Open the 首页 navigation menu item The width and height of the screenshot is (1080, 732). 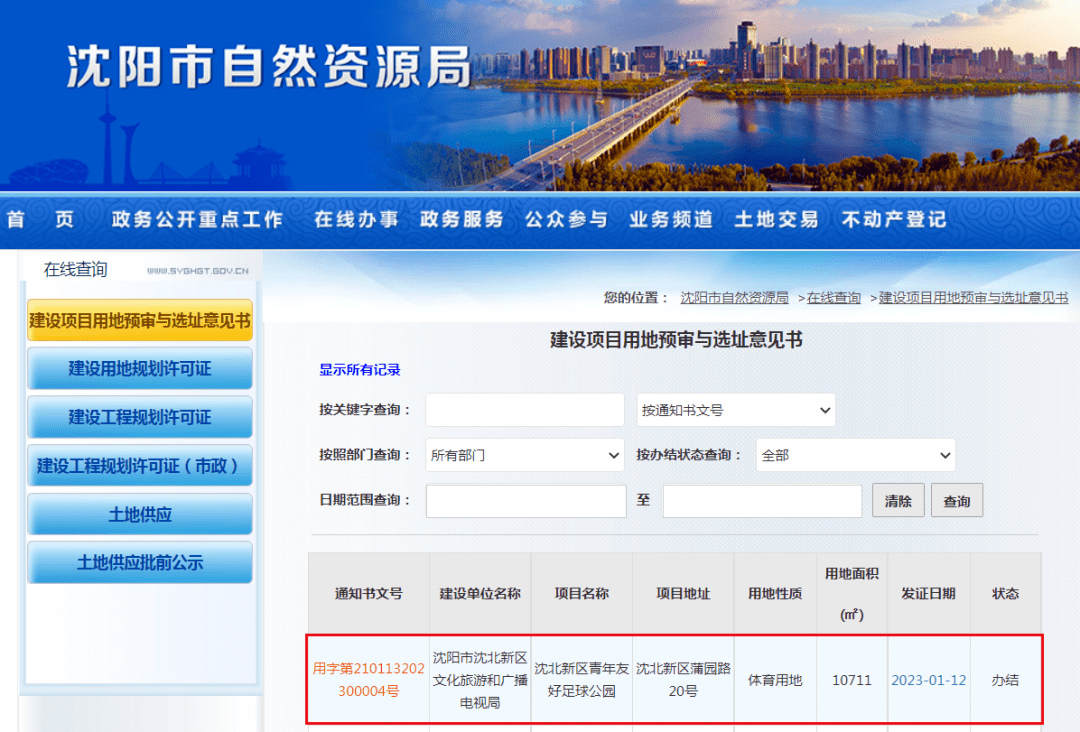tap(41, 219)
